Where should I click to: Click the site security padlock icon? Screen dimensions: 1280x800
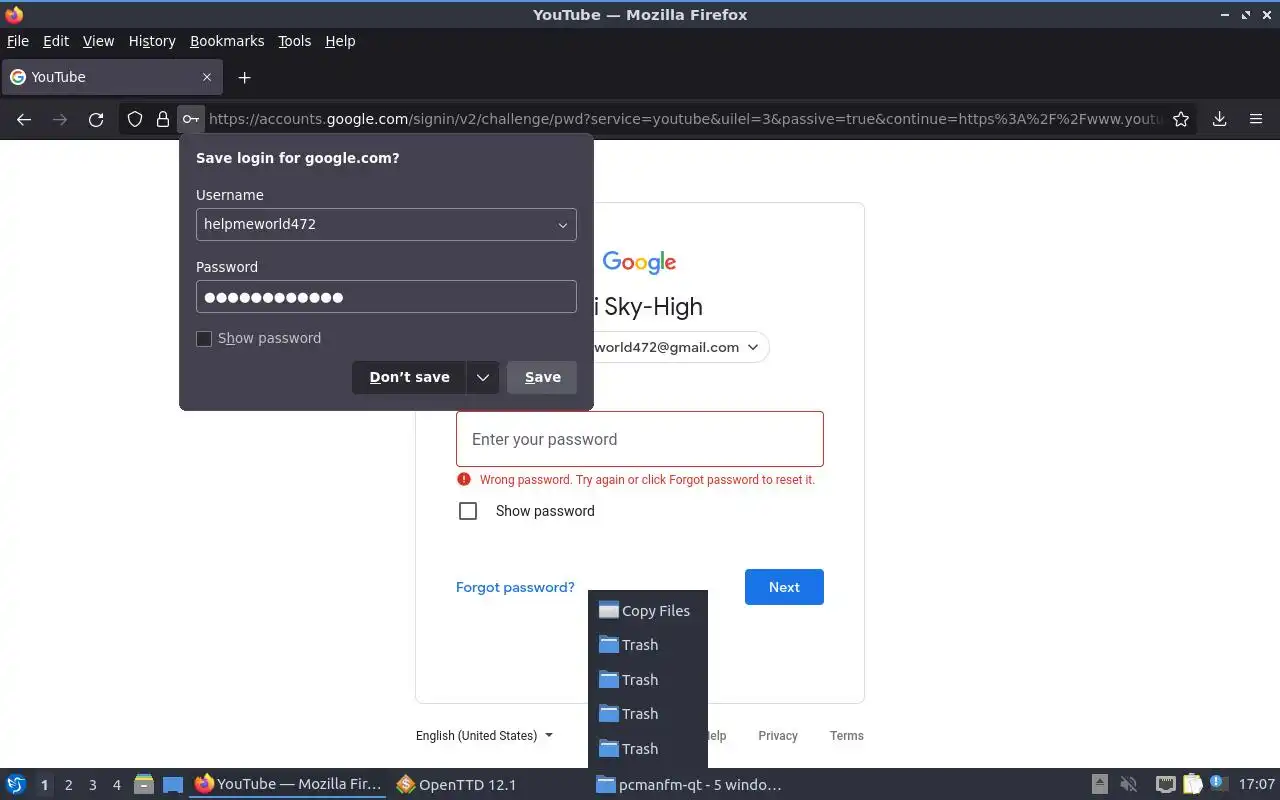pos(162,119)
